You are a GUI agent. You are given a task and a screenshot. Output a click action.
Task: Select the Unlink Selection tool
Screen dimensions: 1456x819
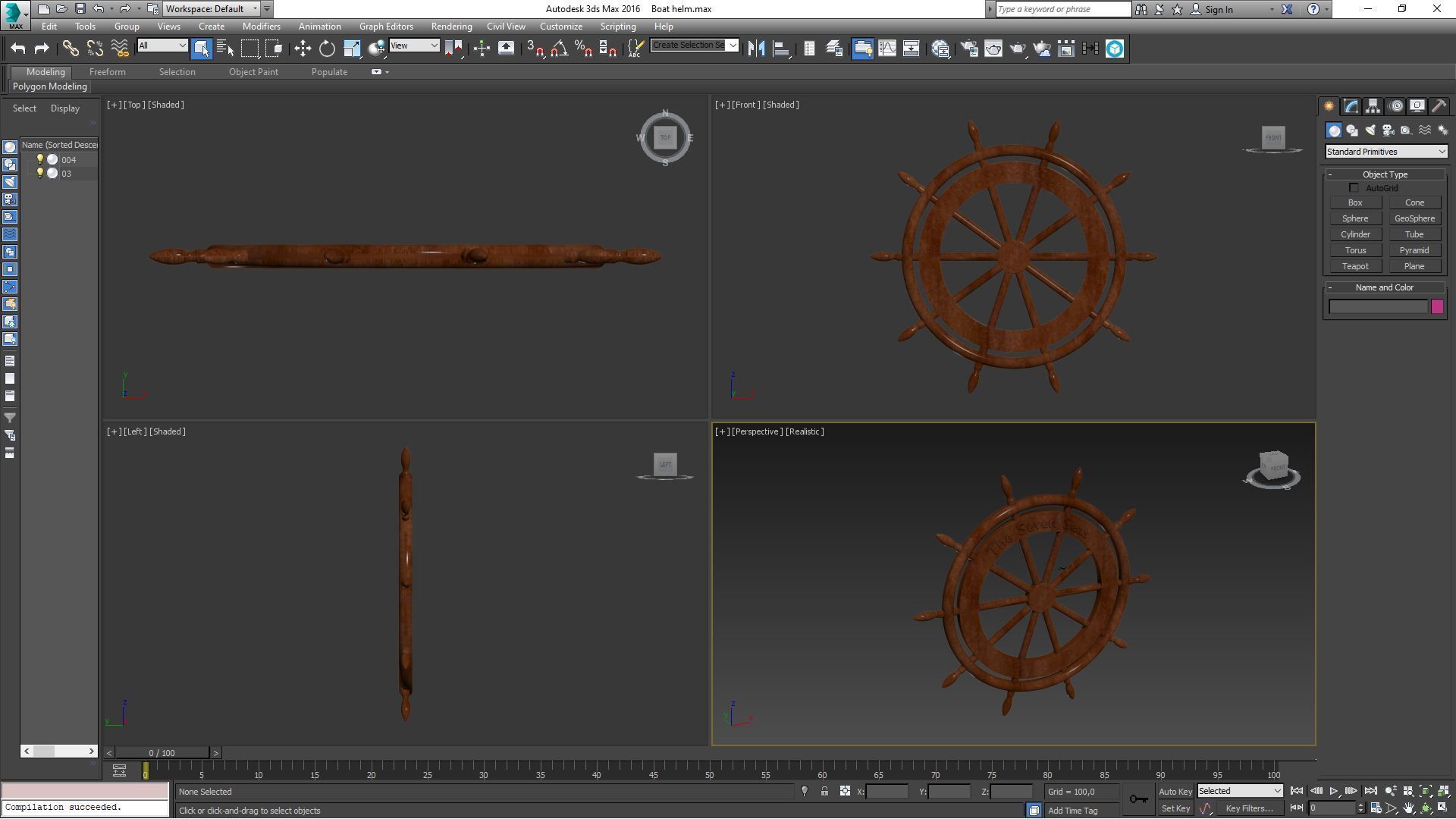(95, 49)
